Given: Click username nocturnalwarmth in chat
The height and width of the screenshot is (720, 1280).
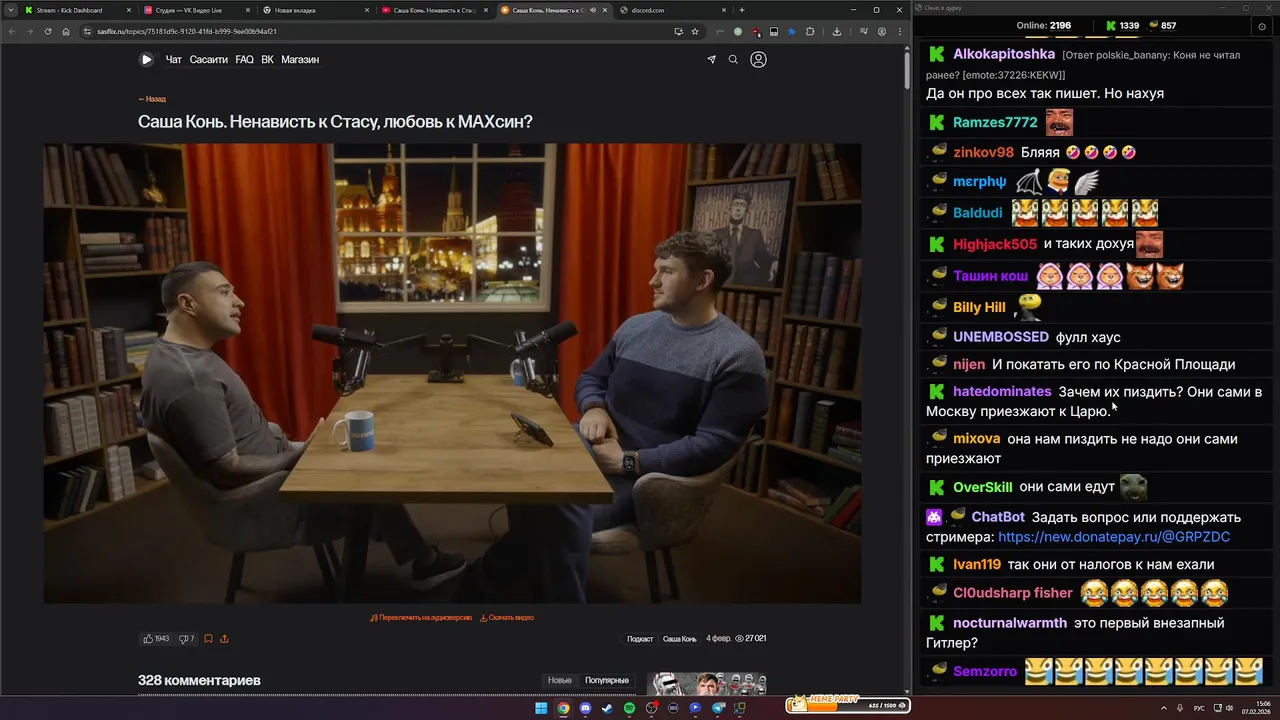Looking at the screenshot, I should (x=1010, y=623).
